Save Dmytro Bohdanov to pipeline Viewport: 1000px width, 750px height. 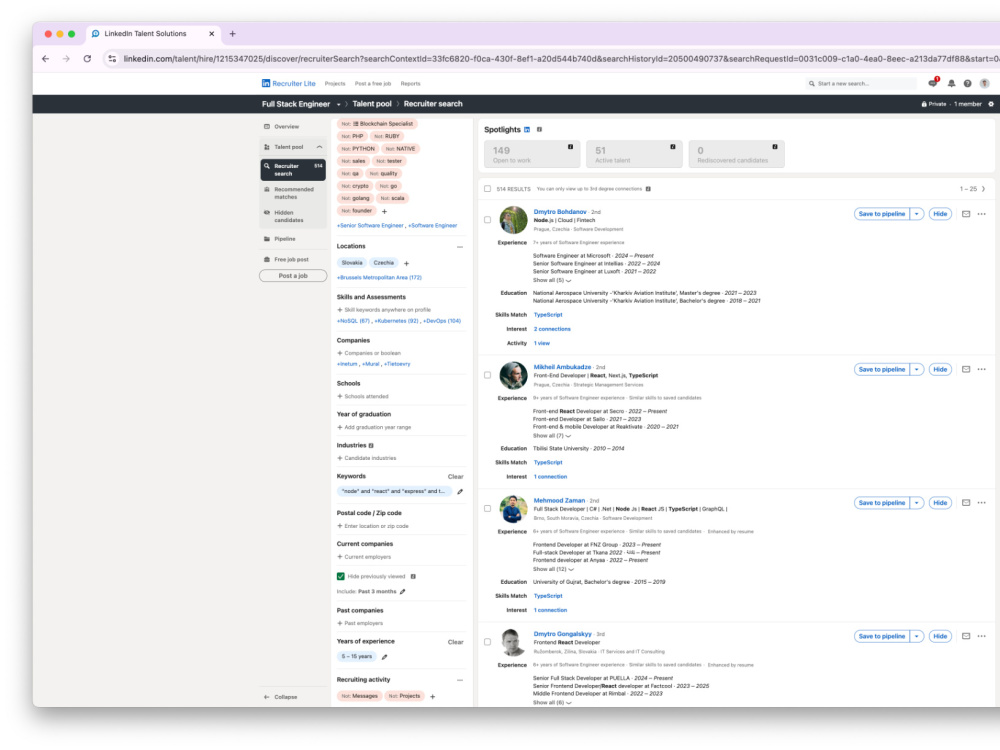(881, 214)
